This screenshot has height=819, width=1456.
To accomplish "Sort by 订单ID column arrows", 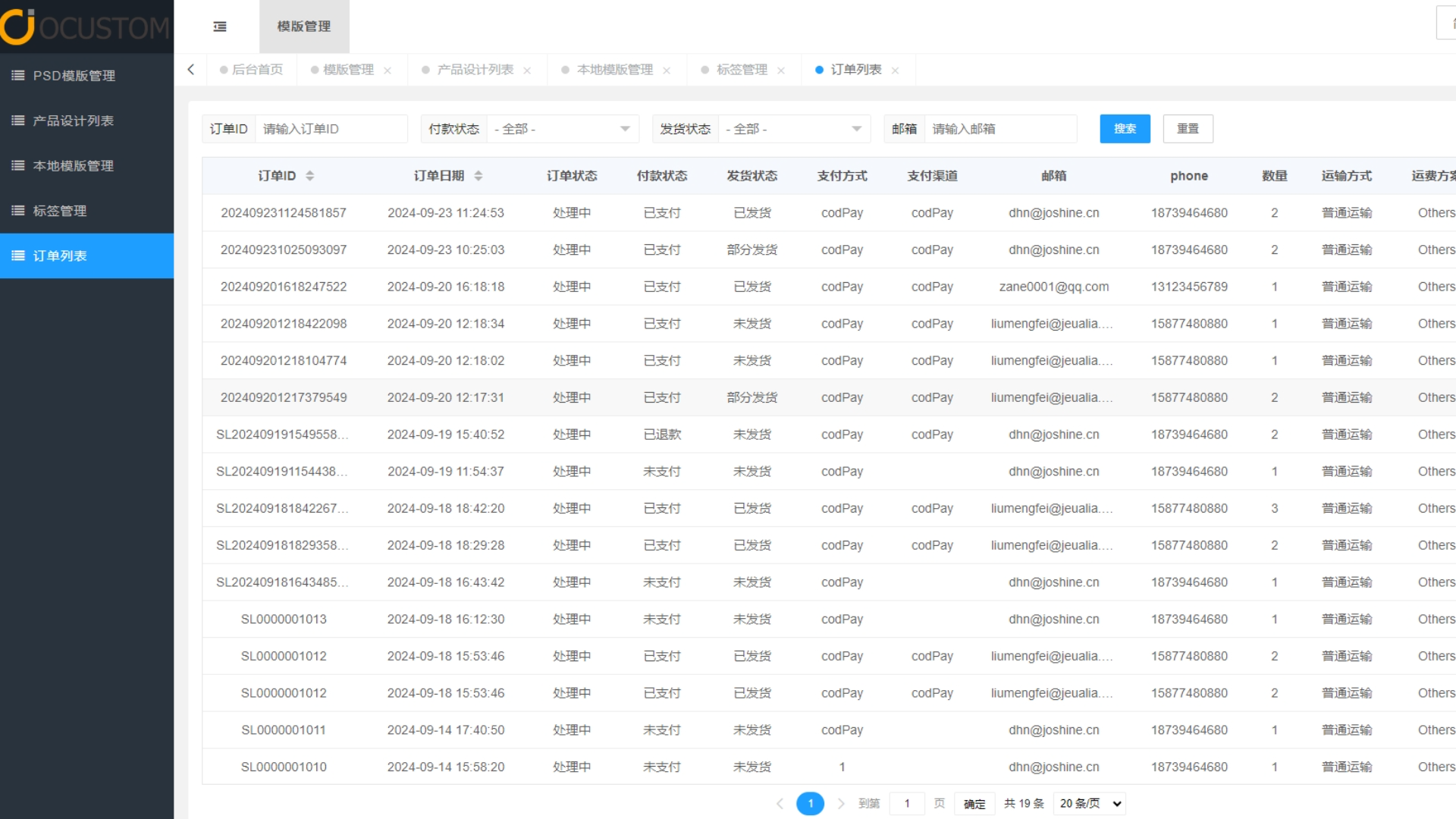I will pos(309,176).
